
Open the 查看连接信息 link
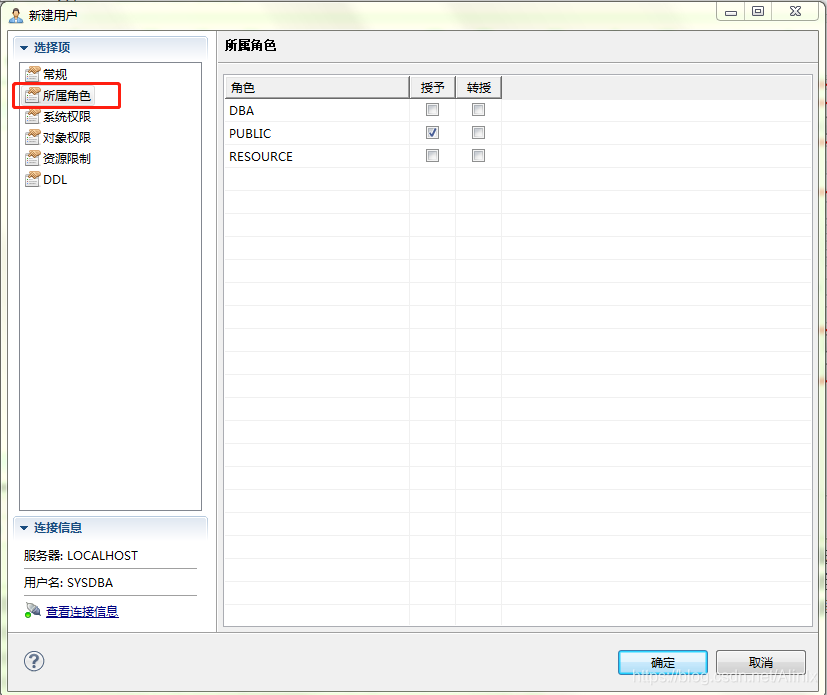82,611
